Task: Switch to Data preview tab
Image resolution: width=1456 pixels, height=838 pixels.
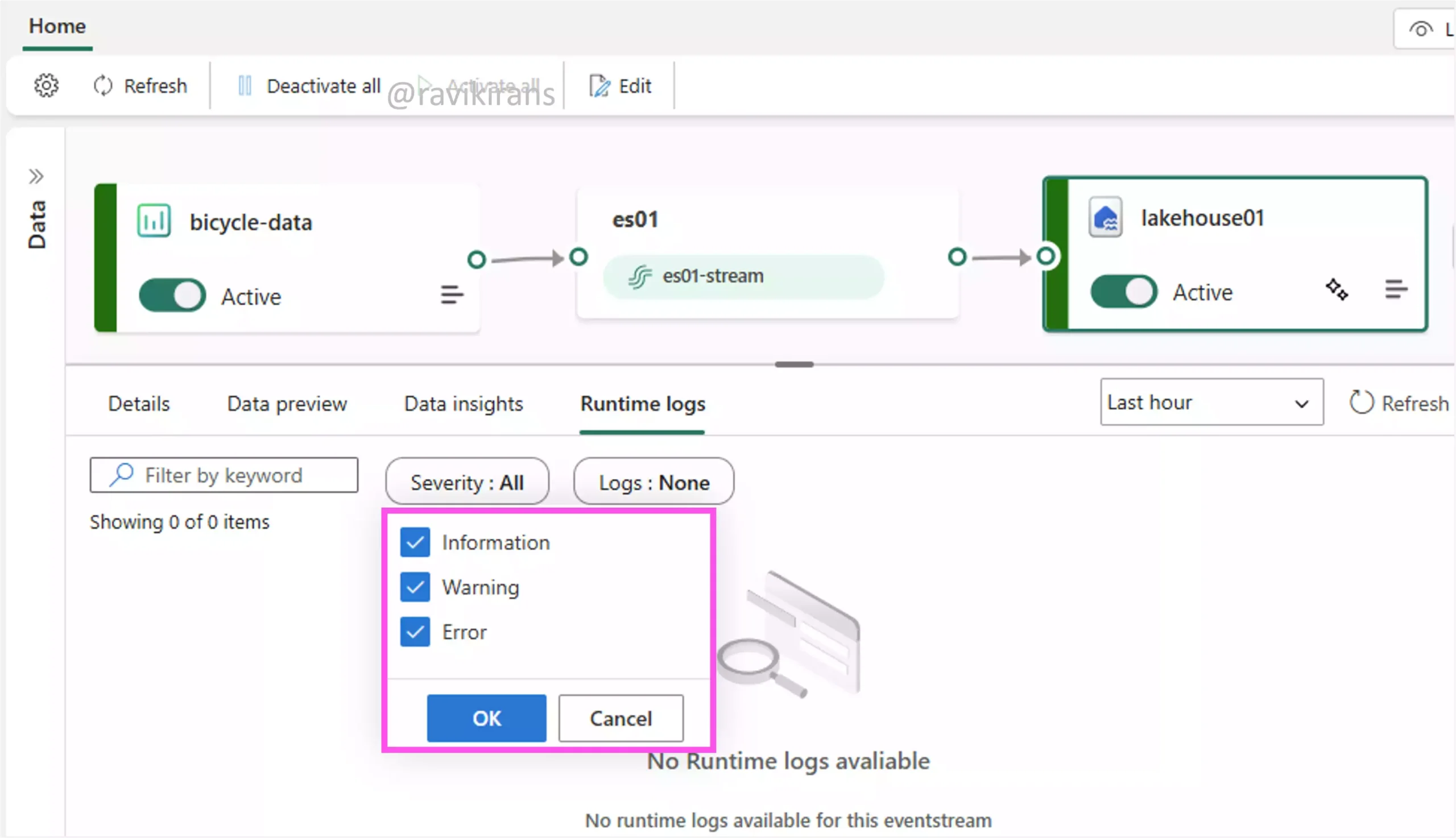Action: pyautogui.click(x=287, y=404)
